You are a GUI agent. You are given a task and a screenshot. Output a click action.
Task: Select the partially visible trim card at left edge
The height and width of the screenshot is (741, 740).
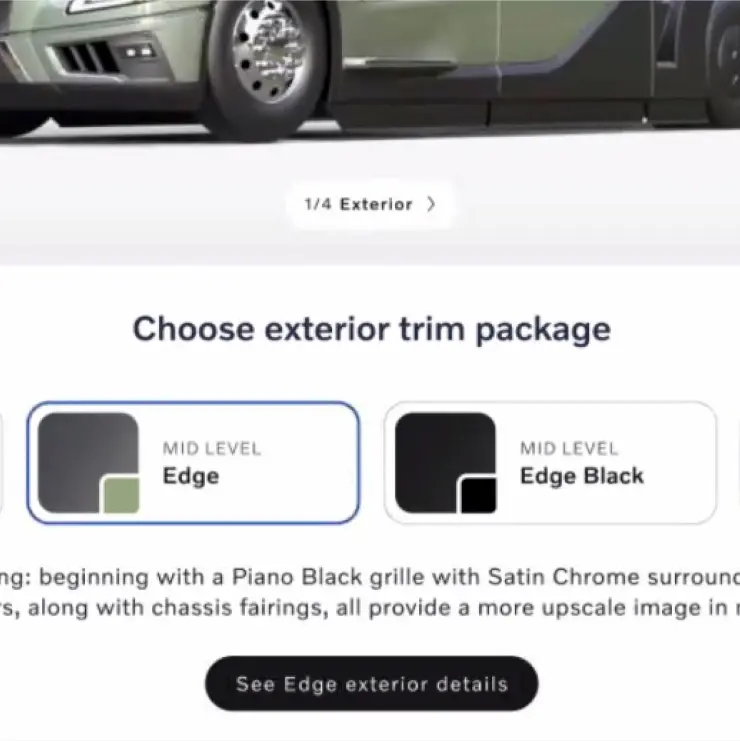click(x=1, y=463)
